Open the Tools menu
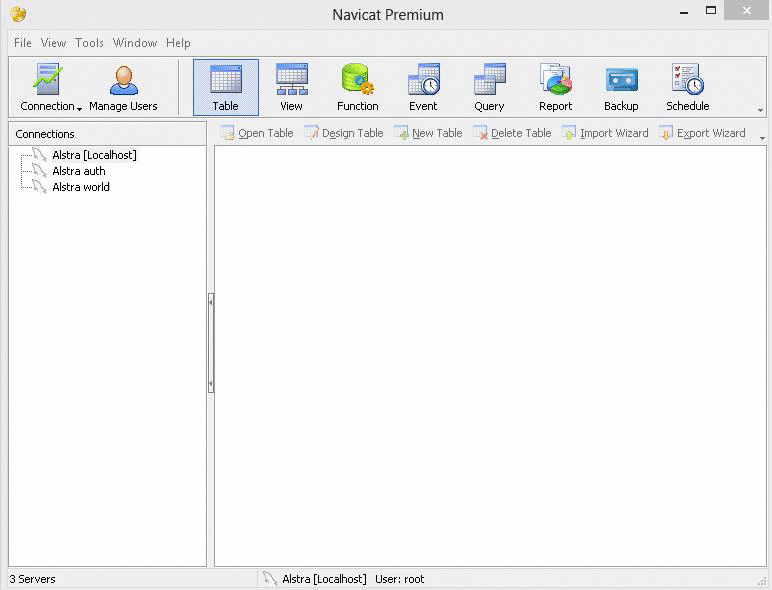Viewport: 772px width, 590px height. point(89,43)
